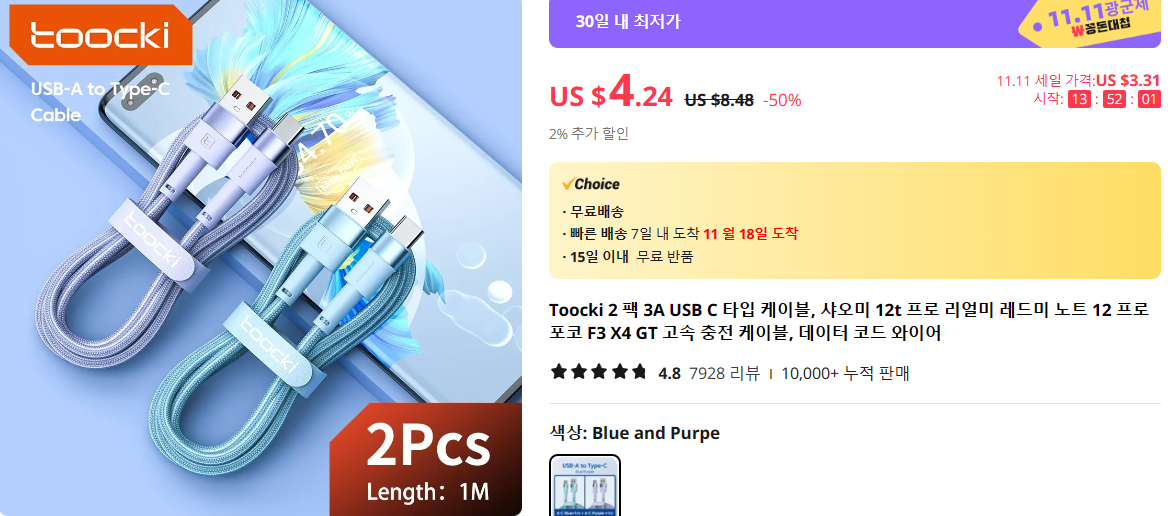Click the 무료배송 free shipping line
This screenshot has height=516, width=1176.
pos(593,212)
